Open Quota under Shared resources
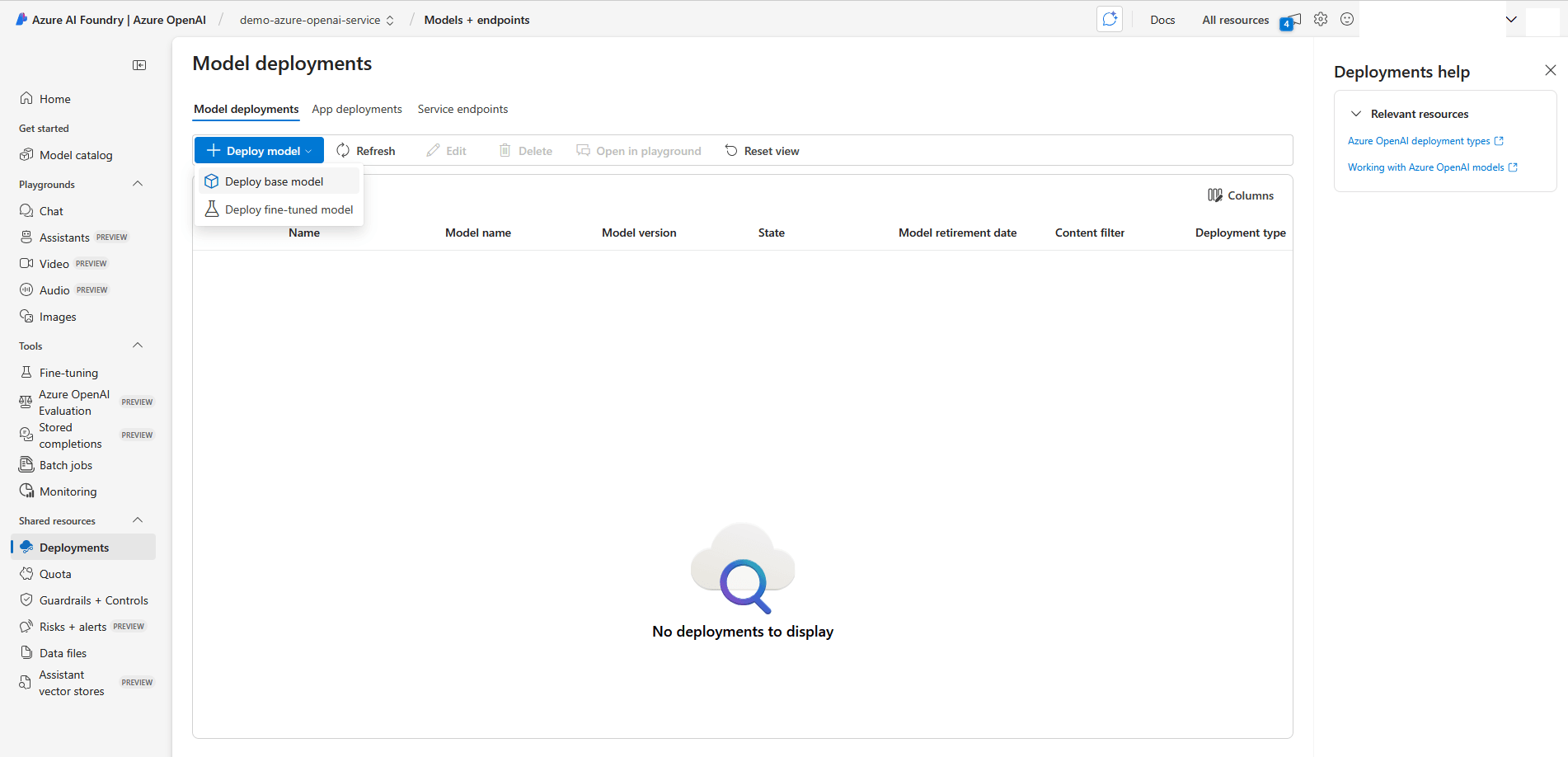This screenshot has height=757, width=1568. pos(56,573)
